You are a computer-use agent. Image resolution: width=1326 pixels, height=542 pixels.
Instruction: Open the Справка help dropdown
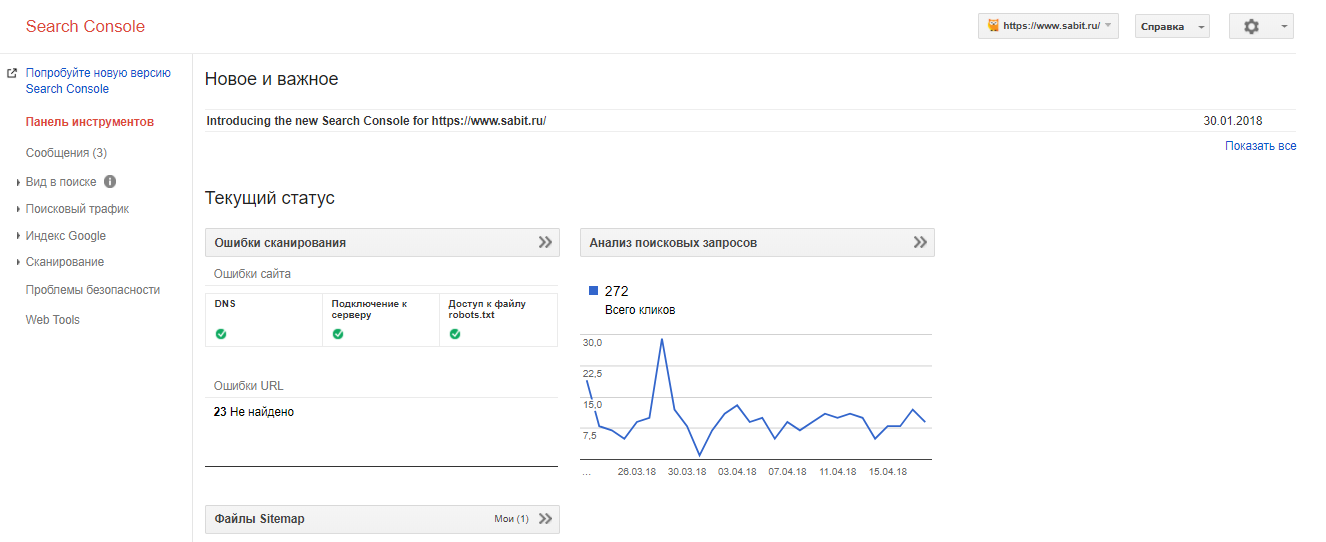click(x=1172, y=27)
